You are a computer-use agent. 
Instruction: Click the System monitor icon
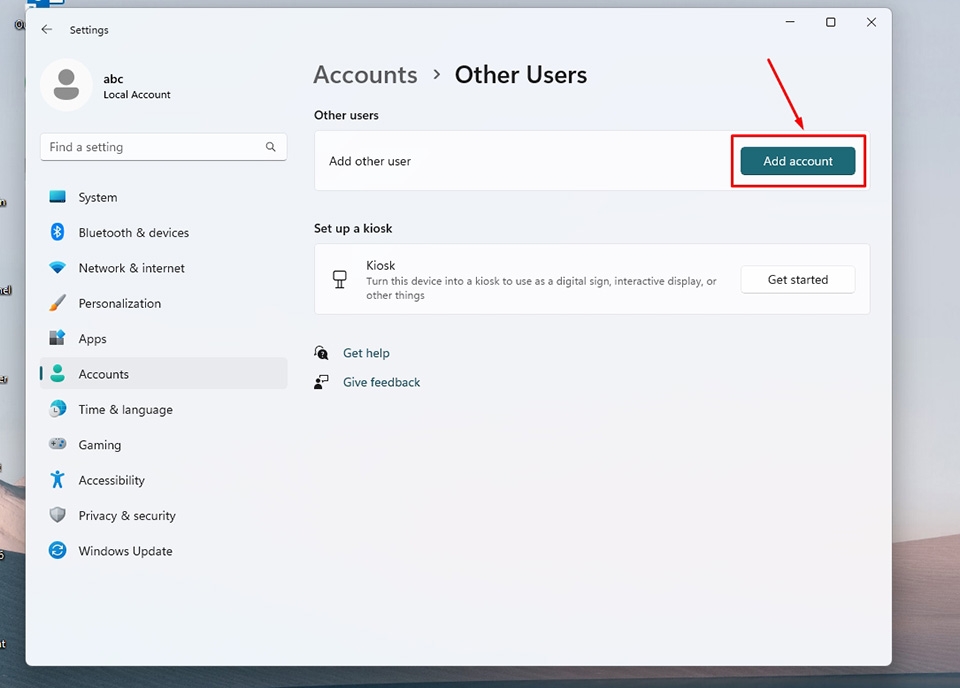[x=58, y=196]
